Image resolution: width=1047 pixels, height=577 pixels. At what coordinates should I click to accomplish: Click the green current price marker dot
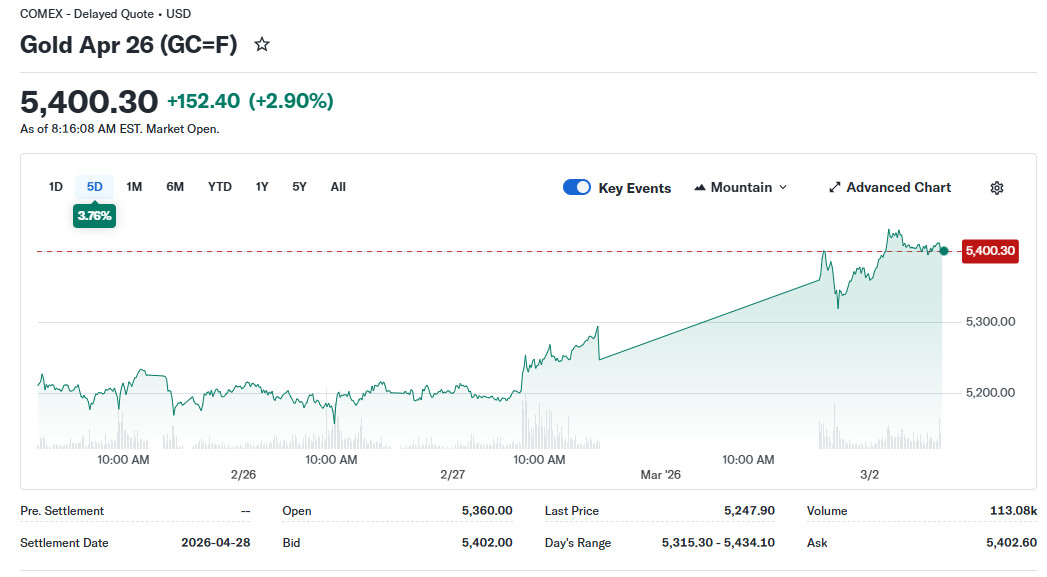[x=944, y=251]
